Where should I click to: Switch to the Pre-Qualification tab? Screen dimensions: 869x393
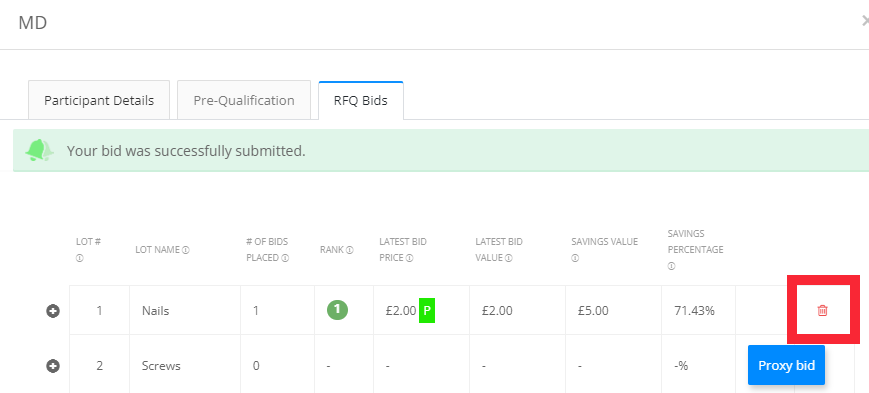(244, 100)
